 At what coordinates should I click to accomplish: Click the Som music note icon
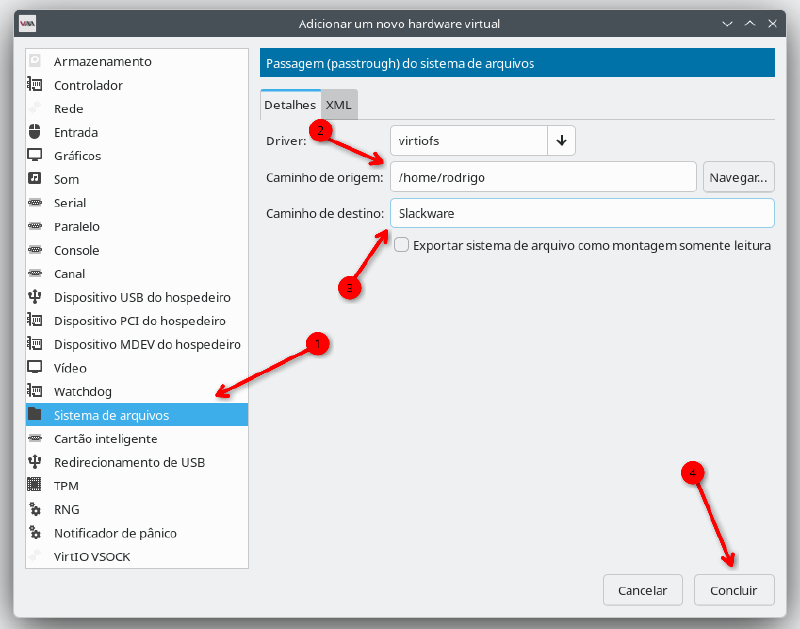(x=35, y=179)
